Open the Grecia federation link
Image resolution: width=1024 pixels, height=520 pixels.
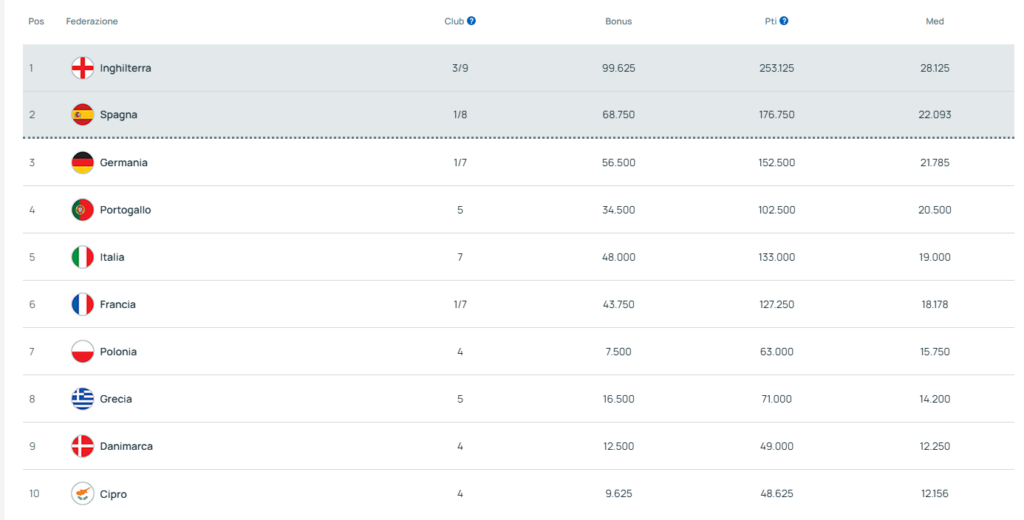[116, 399]
